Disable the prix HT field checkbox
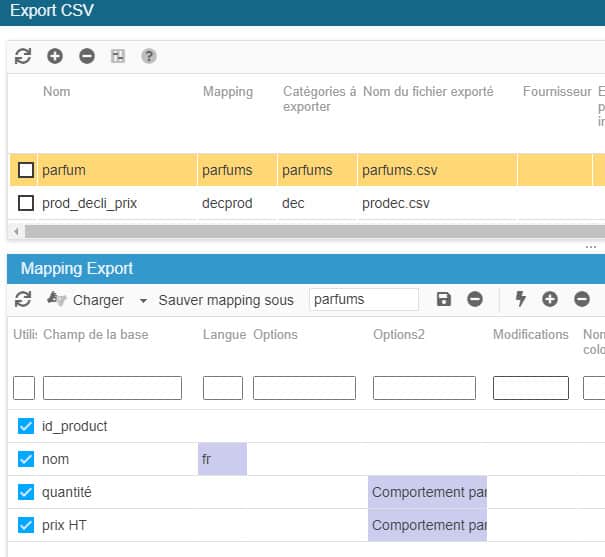Screen dimensions: 605x557 (x=26, y=525)
